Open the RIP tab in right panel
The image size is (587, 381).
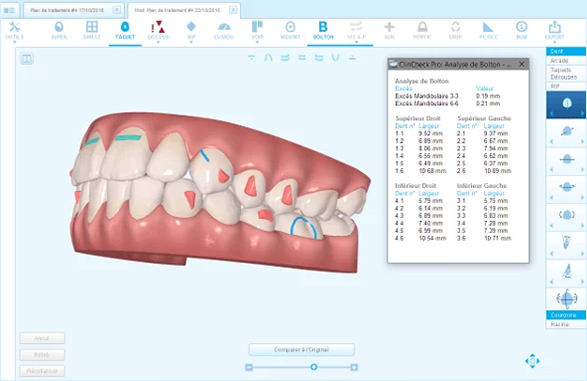click(566, 86)
